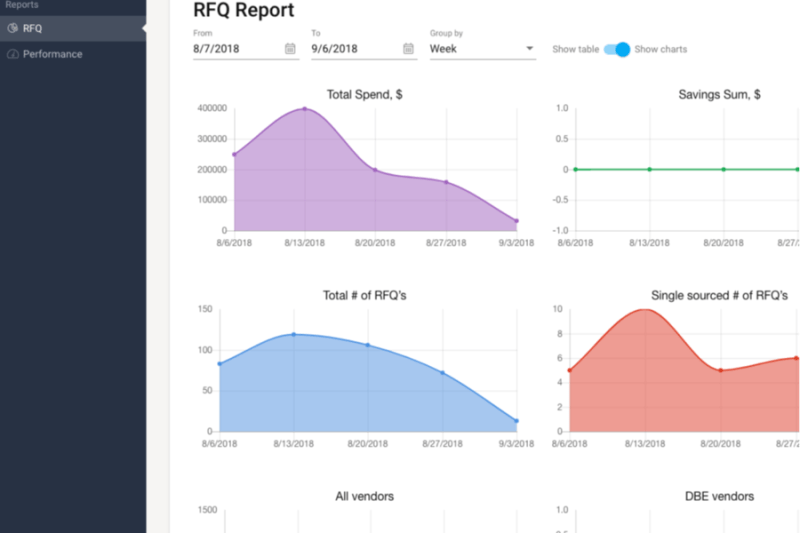Open the RFQ report in sidebar
This screenshot has width=800, height=533.
33,28
